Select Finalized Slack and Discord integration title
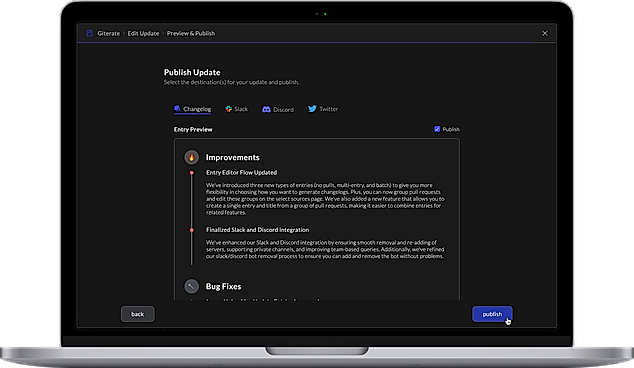The width and height of the screenshot is (634, 368). coord(257,230)
